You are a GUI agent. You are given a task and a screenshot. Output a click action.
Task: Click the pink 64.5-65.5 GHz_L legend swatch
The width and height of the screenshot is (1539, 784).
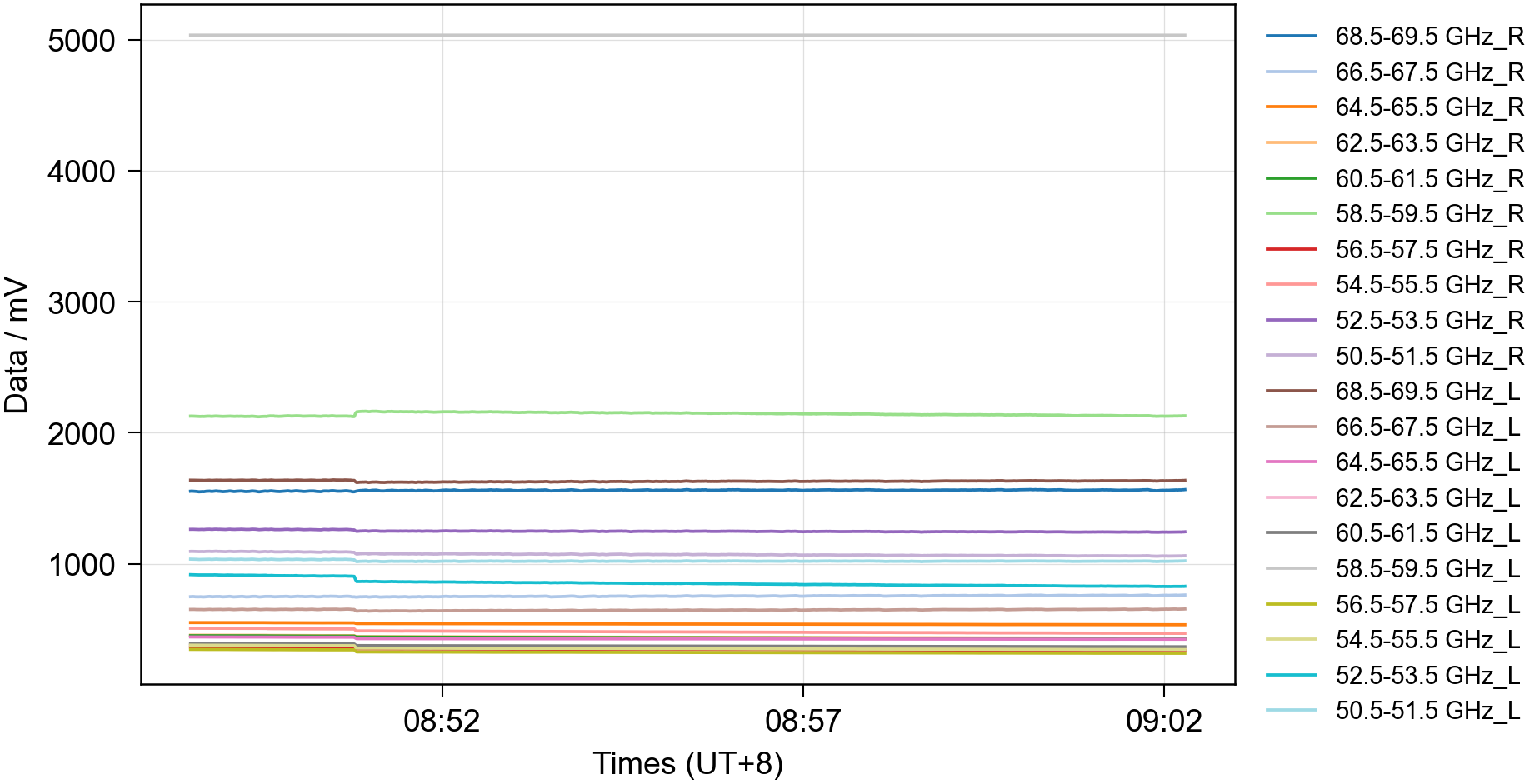pos(1291,462)
